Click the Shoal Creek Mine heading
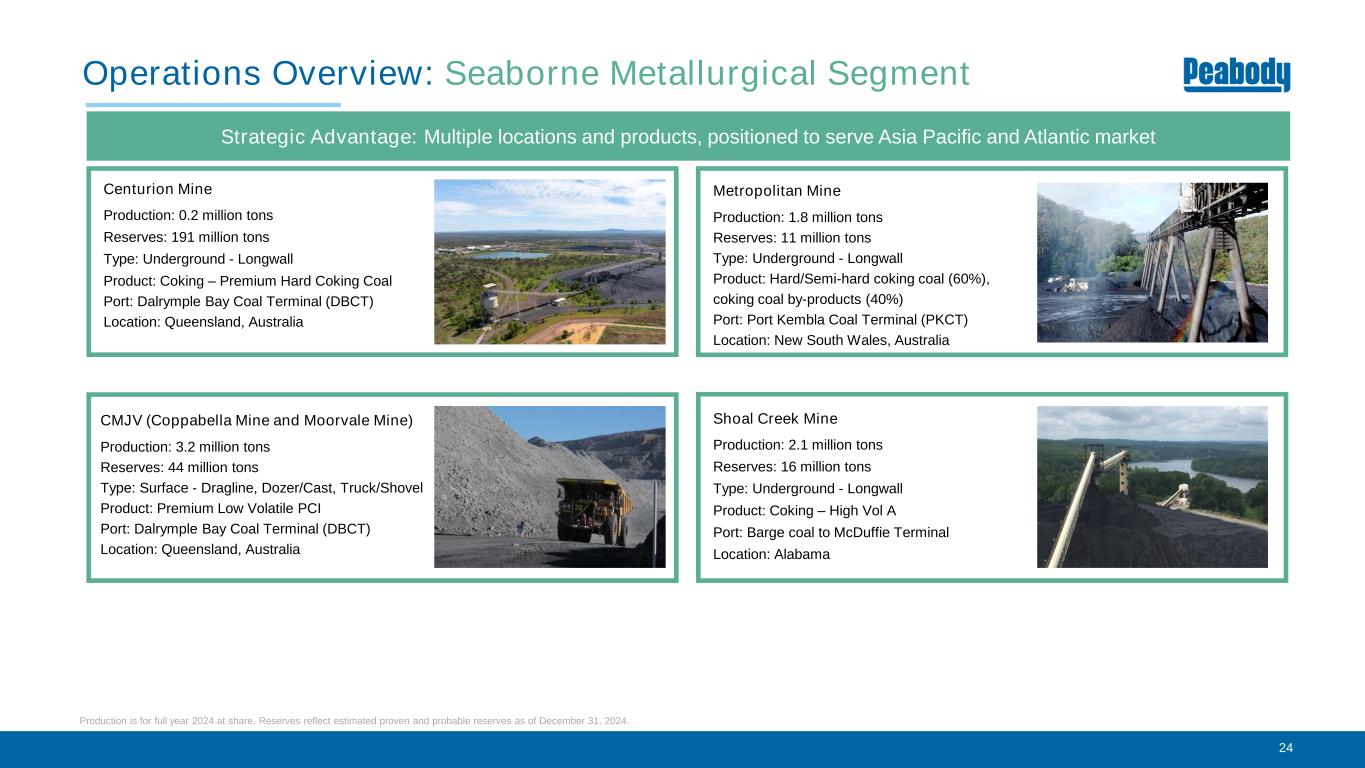This screenshot has width=1365, height=768. tap(775, 418)
